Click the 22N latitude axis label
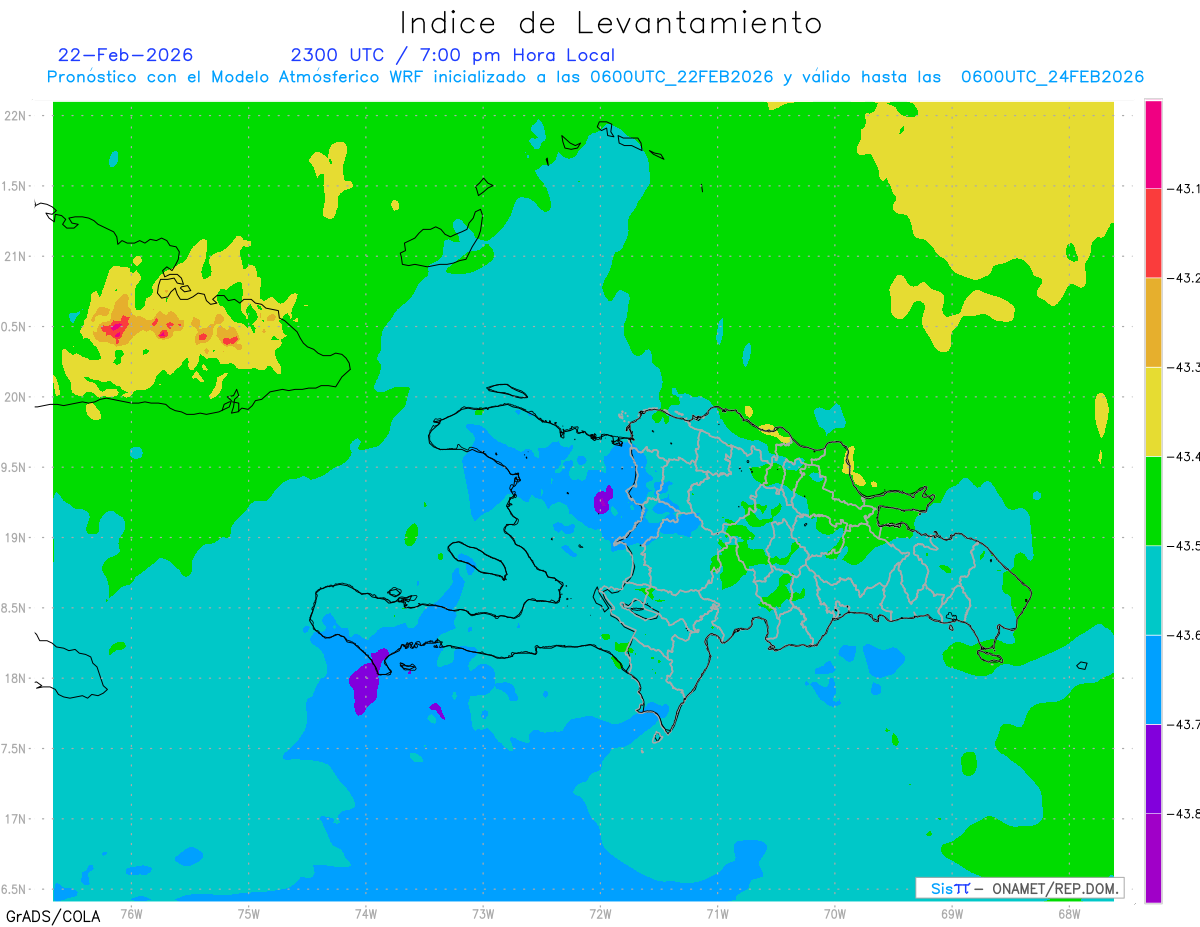1200x927 pixels. (16, 116)
